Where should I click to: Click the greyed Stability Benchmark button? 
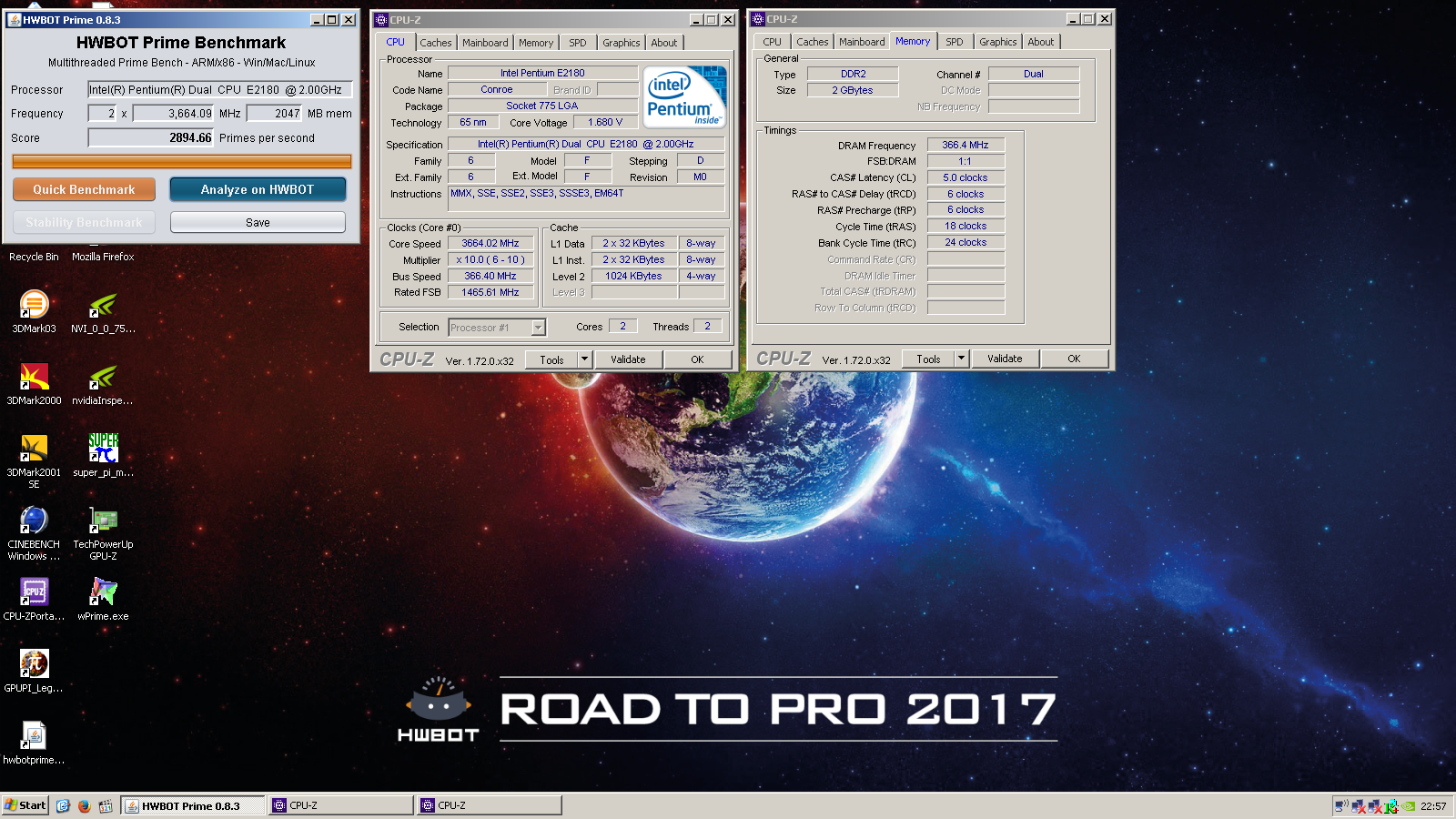click(84, 222)
